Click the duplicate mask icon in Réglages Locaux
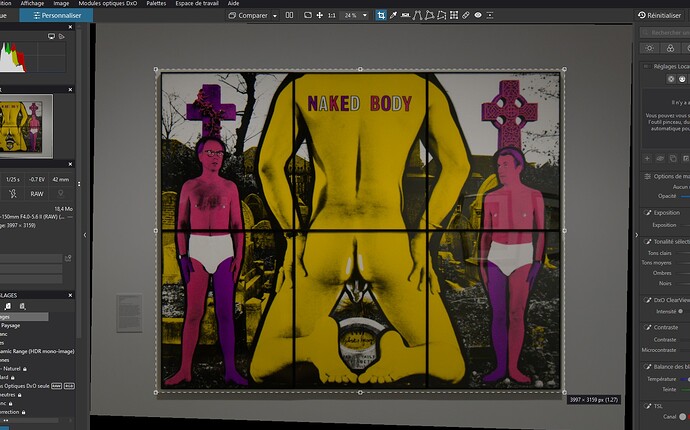The image size is (690, 430). pos(673,158)
